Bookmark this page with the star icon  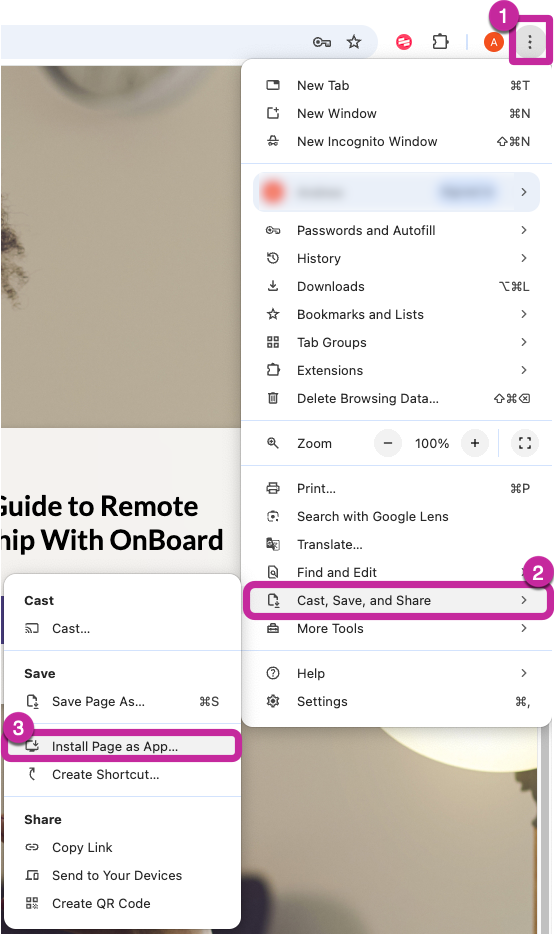(354, 42)
